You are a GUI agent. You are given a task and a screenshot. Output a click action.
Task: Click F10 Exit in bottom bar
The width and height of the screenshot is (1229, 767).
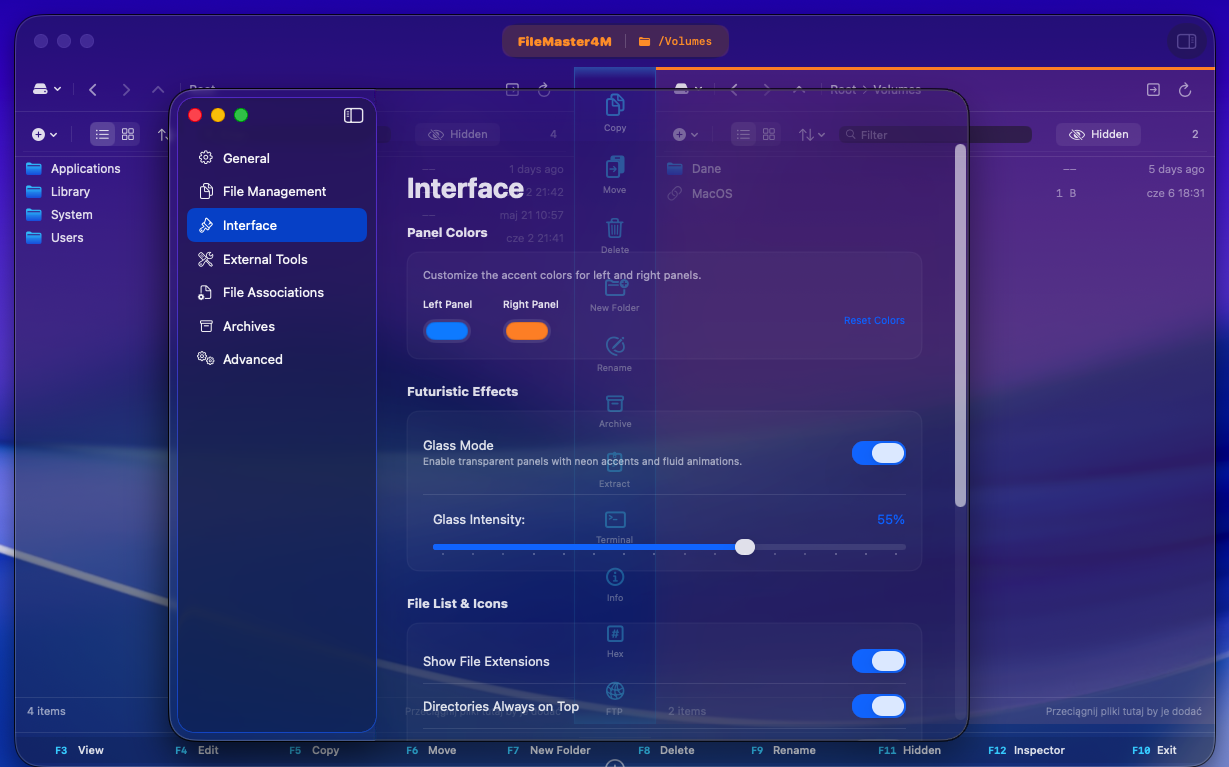tap(1154, 750)
